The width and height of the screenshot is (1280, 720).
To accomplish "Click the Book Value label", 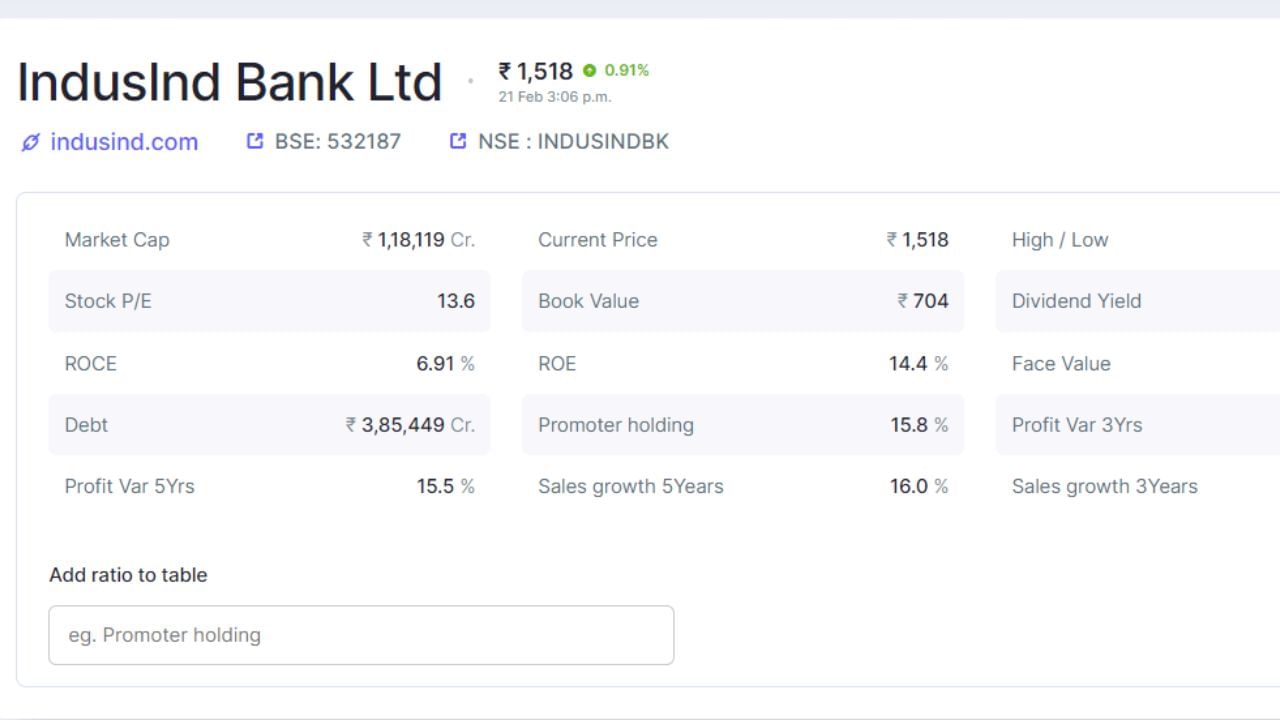I will tap(588, 301).
